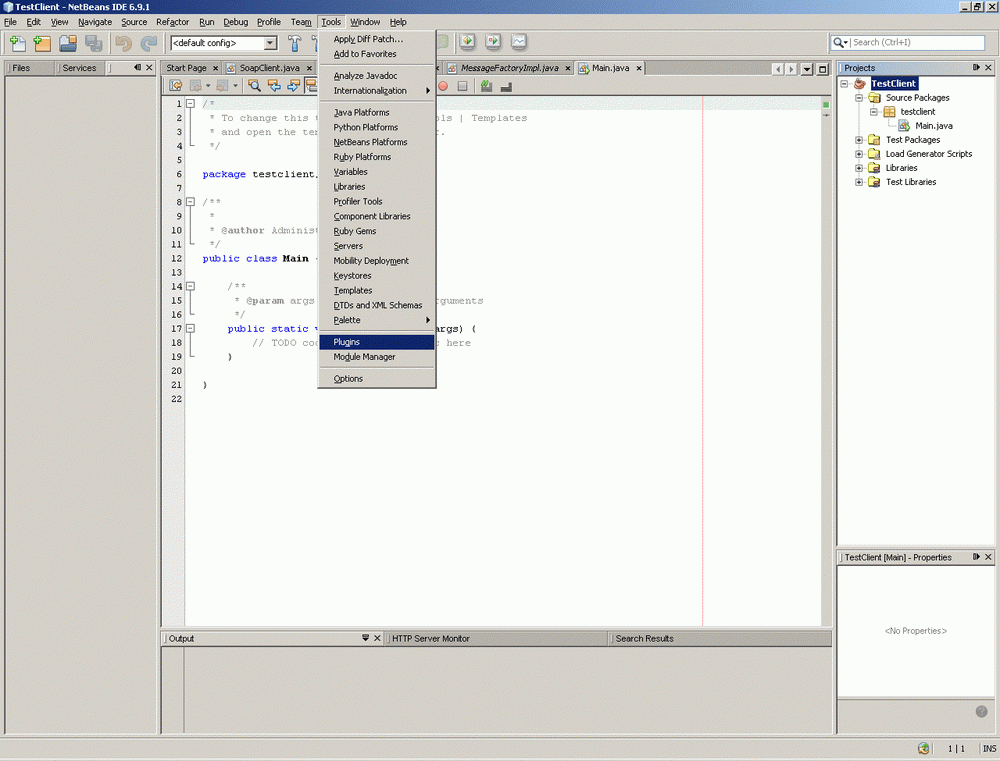Click the help question mark in Properties panel
Screen dimensions: 1000x761
[x=982, y=711]
